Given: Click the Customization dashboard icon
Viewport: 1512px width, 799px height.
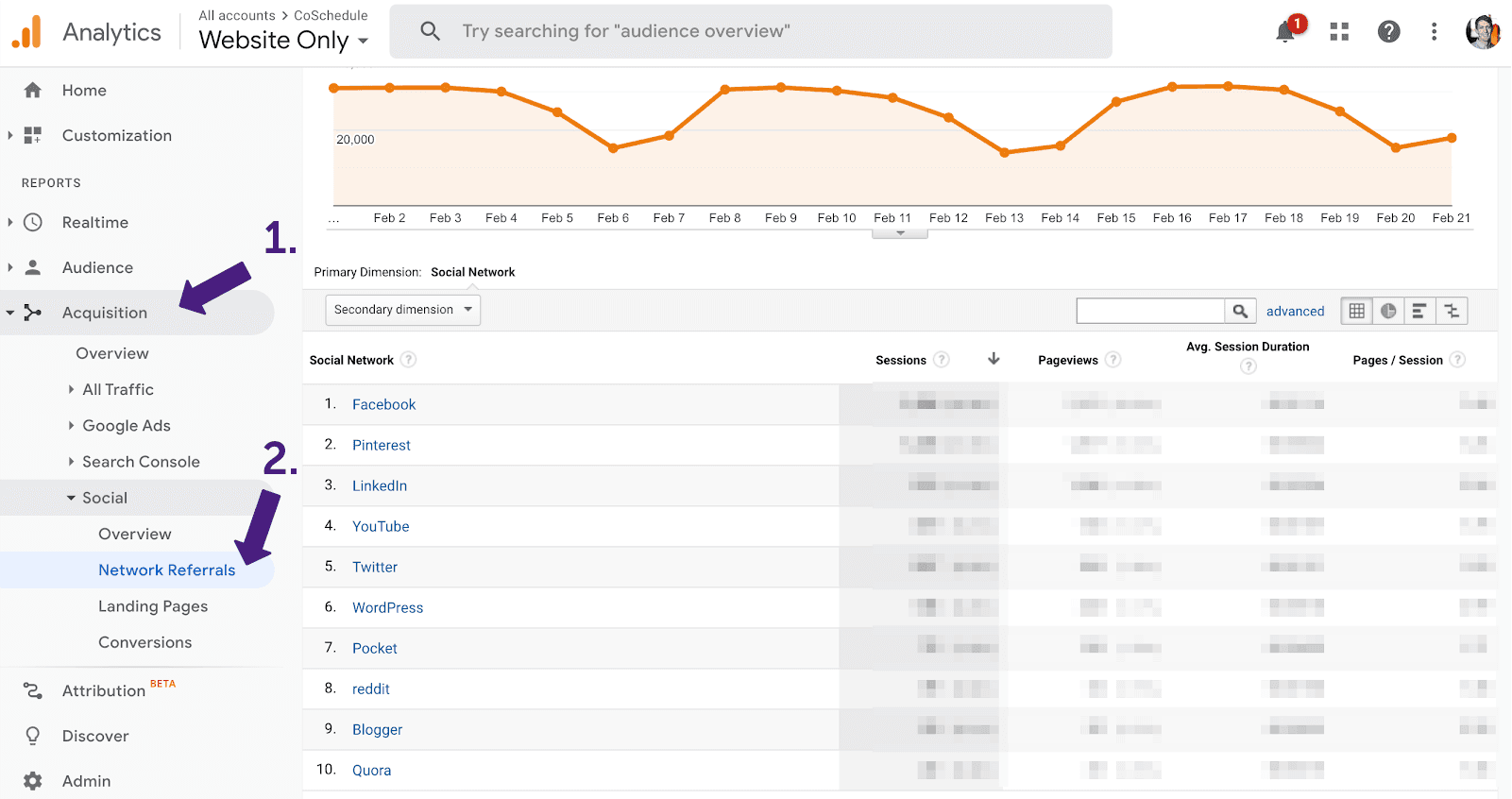Looking at the screenshot, I should coord(33,136).
